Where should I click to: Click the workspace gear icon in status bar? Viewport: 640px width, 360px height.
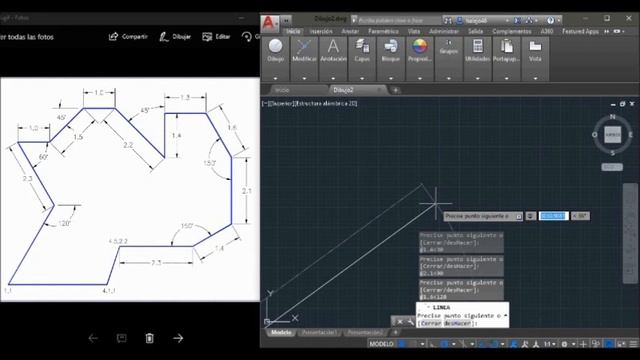point(564,344)
